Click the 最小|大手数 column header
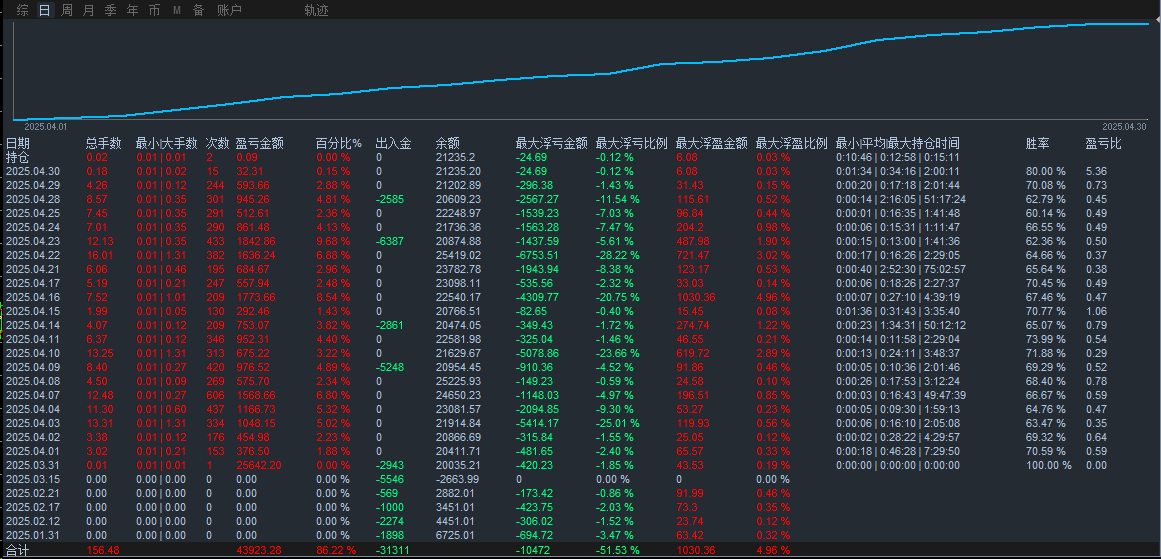 [x=167, y=144]
